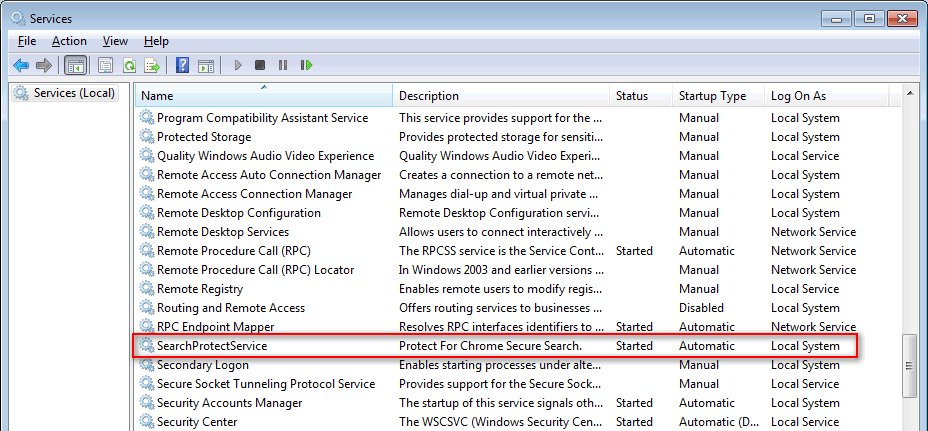Image resolution: width=928 pixels, height=431 pixels.
Task: Click the Start Service play icon
Action: pyautogui.click(x=238, y=65)
